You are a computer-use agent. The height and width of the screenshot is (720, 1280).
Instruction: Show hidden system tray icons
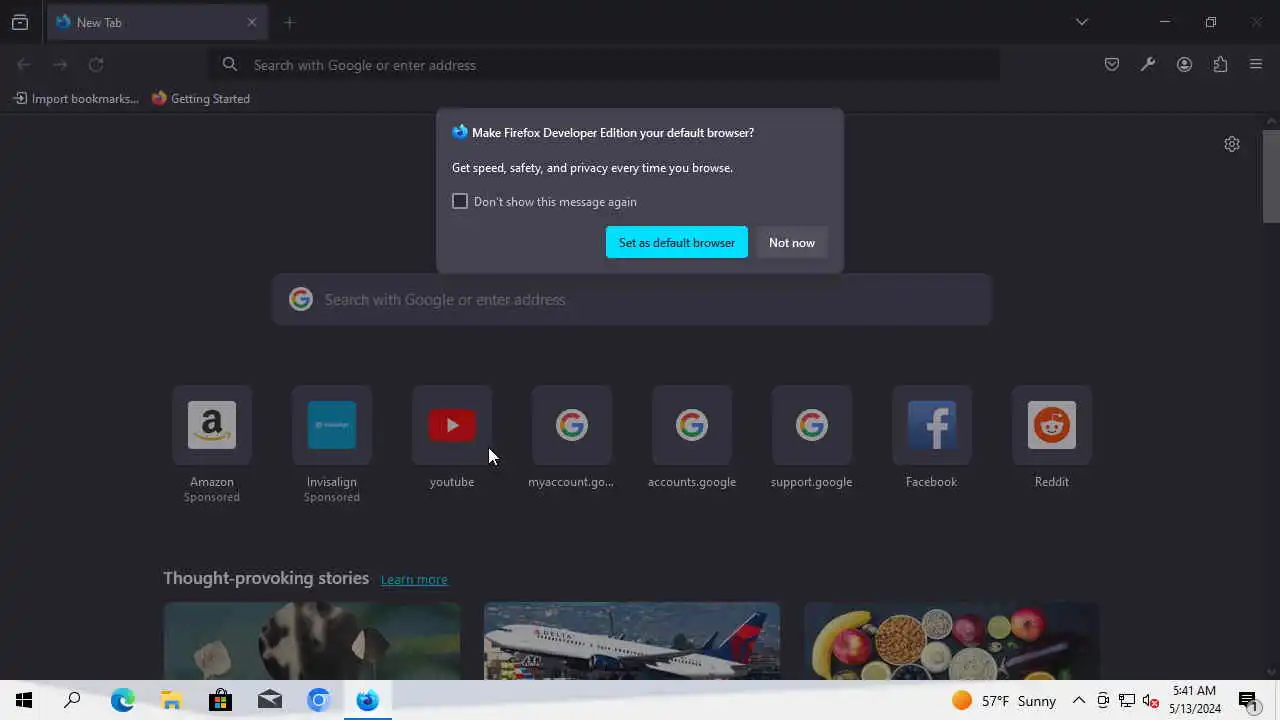pyautogui.click(x=1079, y=700)
